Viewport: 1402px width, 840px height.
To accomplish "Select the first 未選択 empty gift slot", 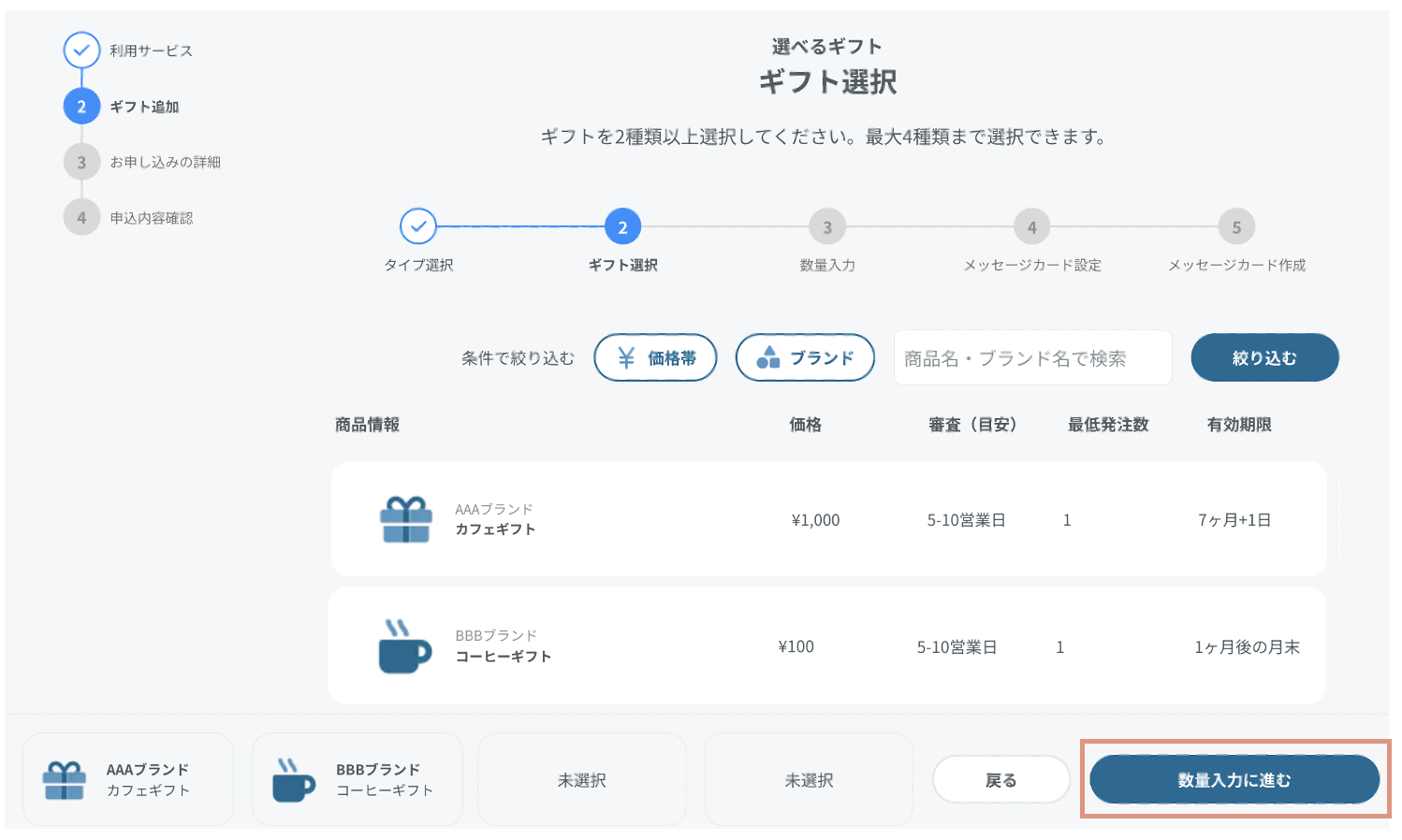I will 582,780.
